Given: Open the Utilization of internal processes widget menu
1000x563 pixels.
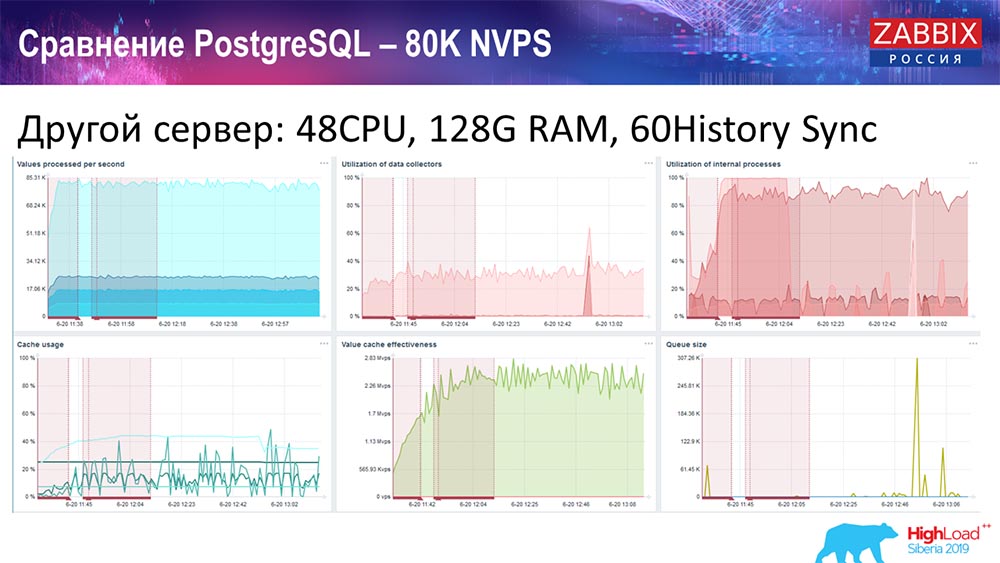Looking at the screenshot, I should click(x=973, y=164).
